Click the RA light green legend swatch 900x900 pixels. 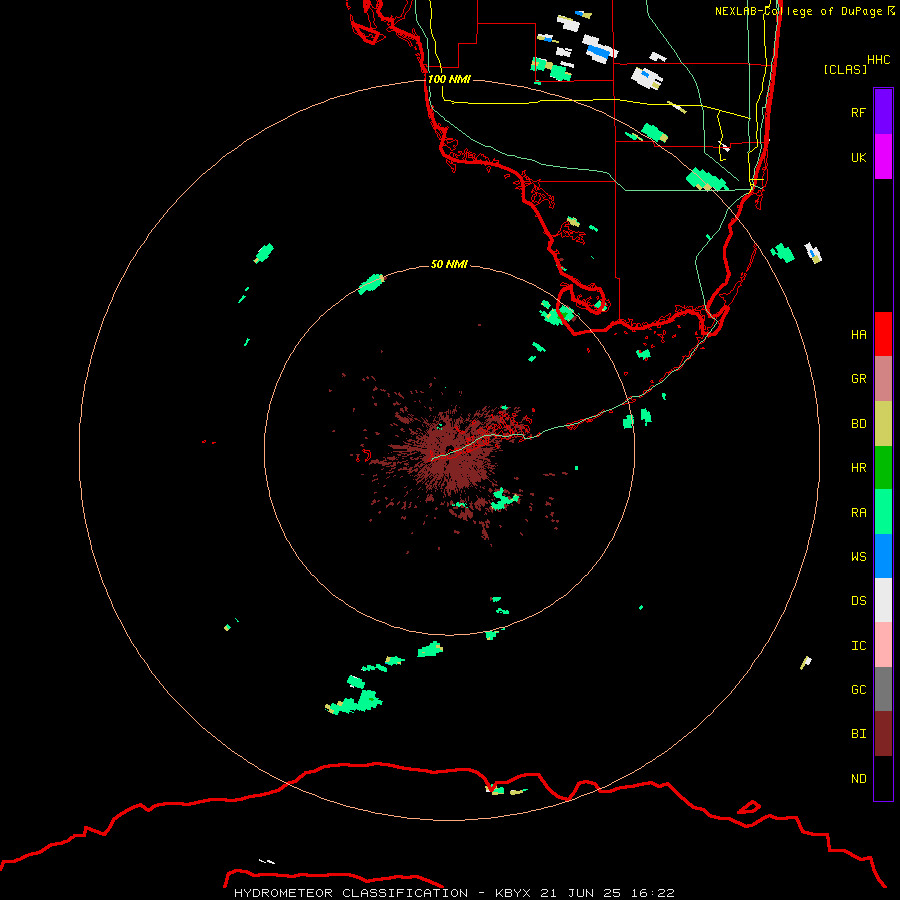pyautogui.click(x=883, y=512)
